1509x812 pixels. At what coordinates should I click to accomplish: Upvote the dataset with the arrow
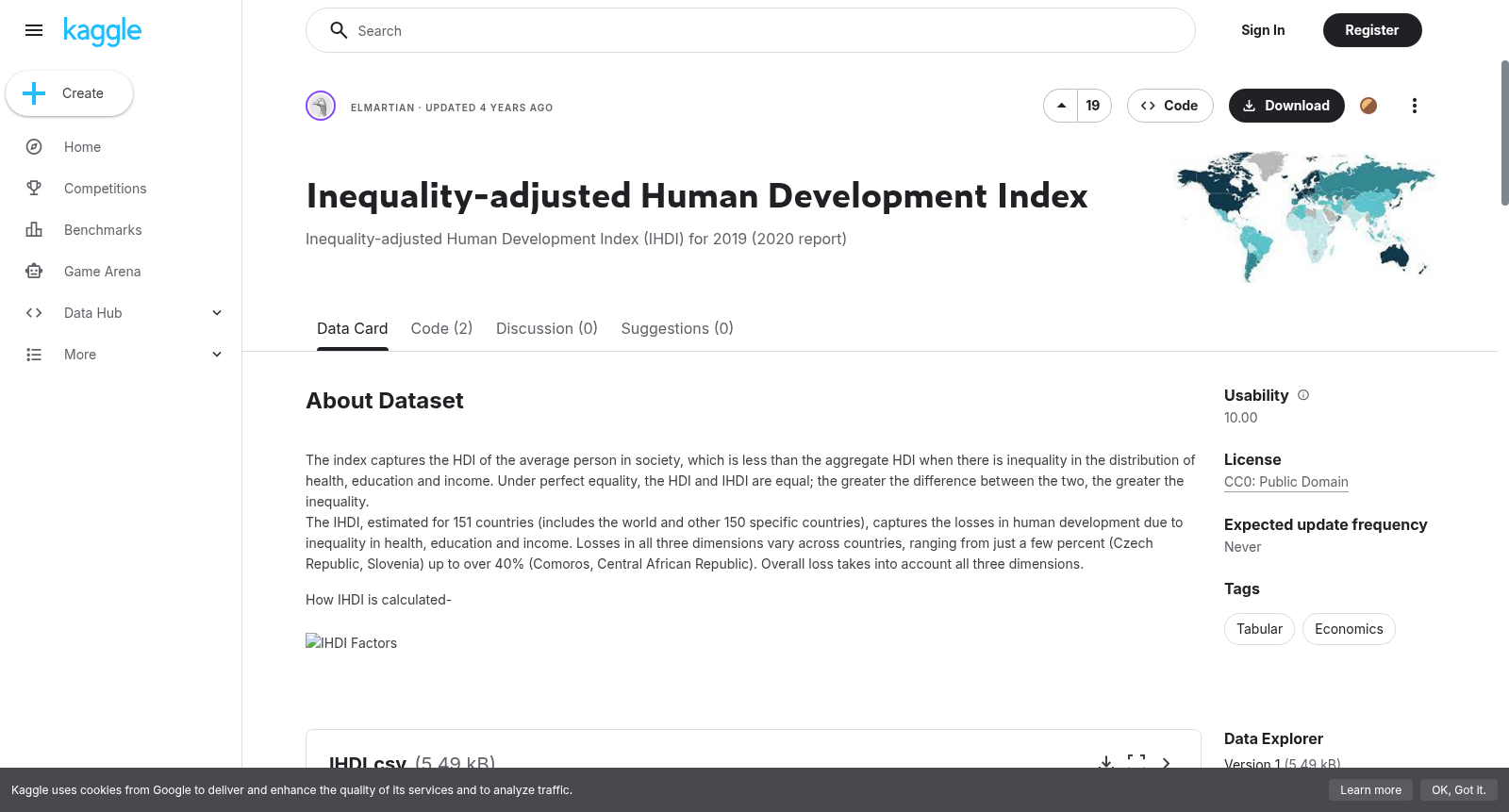1061,106
